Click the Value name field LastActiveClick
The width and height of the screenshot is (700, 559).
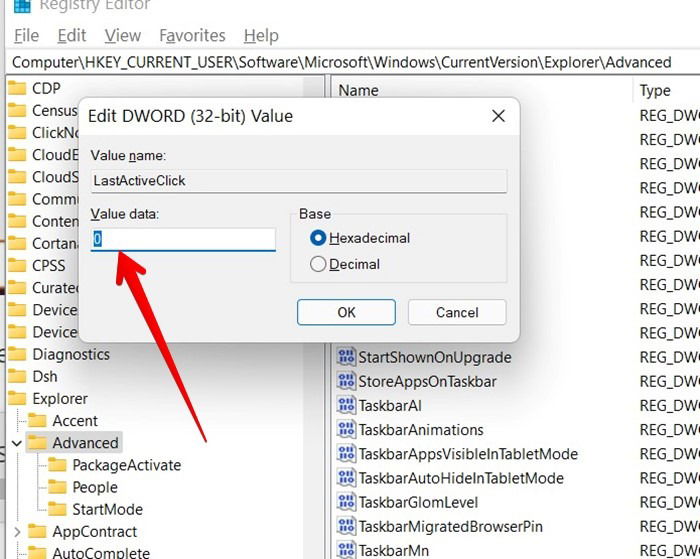[299, 180]
